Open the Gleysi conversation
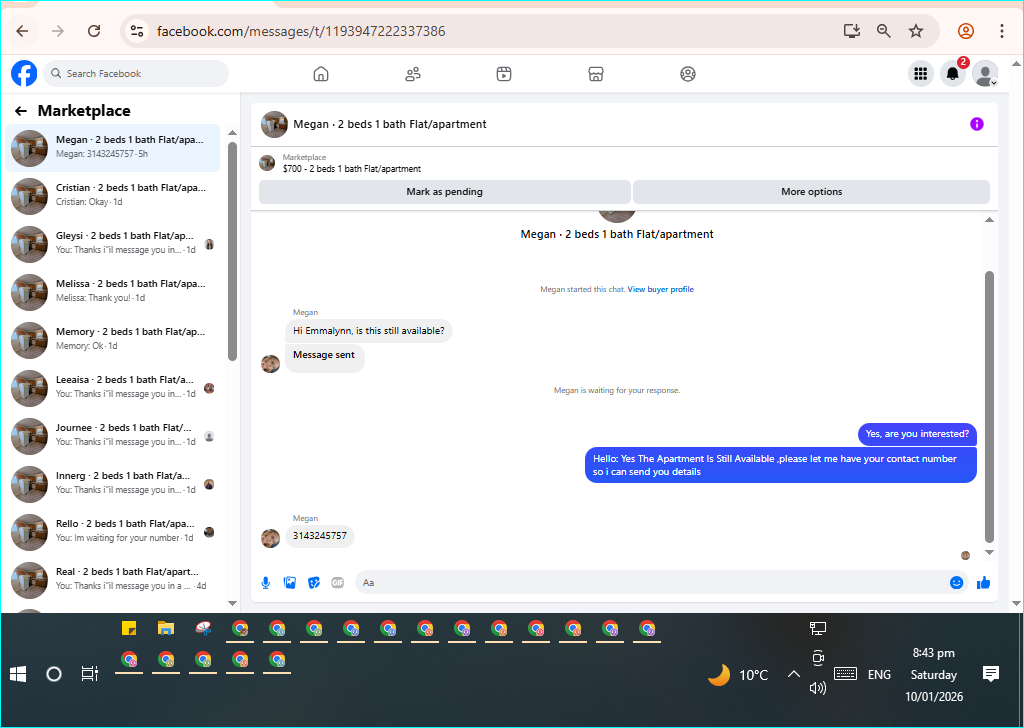 click(112, 244)
